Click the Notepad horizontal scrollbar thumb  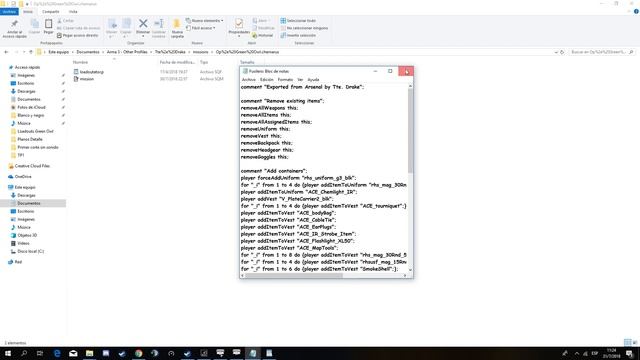coord(294,276)
